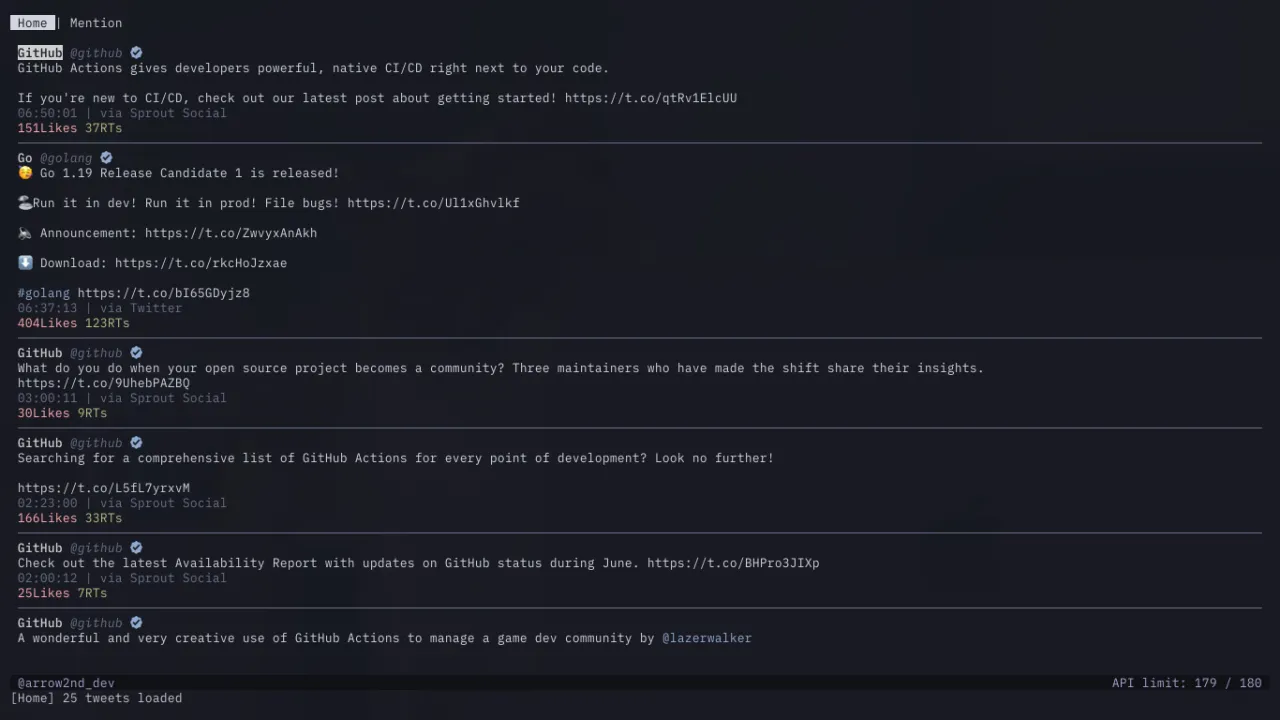Click verified badge on open source community tweet

(x=136, y=353)
